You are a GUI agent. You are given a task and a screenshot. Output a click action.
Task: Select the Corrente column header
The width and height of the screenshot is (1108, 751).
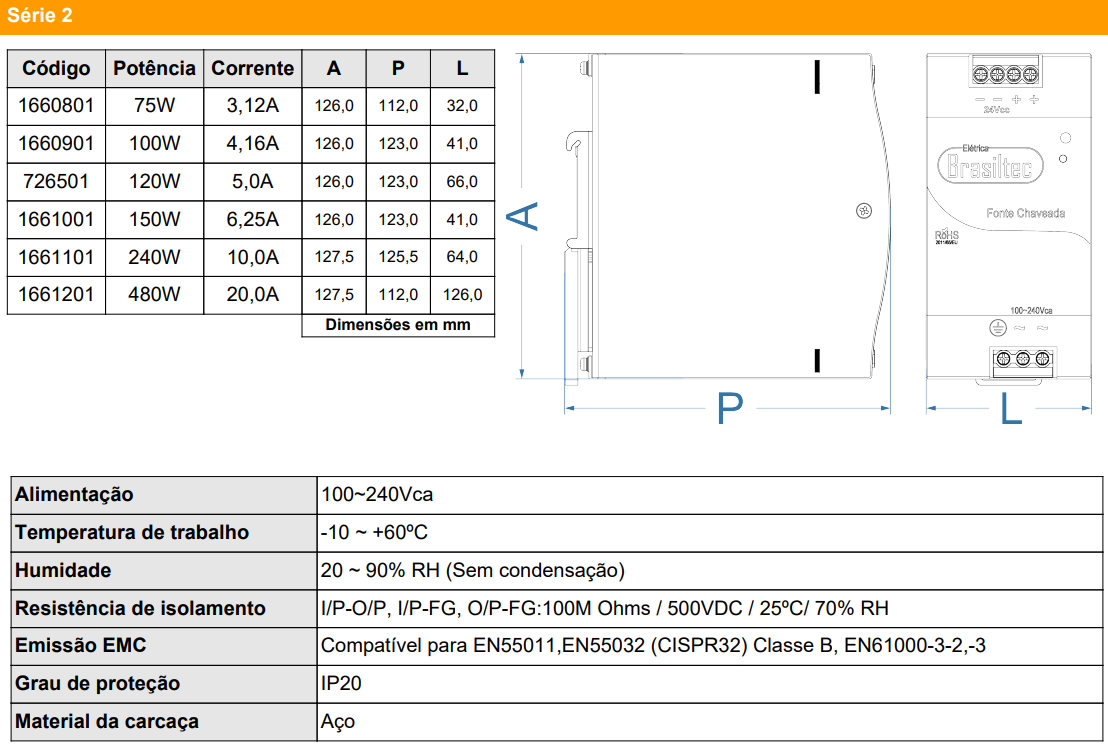point(253,69)
